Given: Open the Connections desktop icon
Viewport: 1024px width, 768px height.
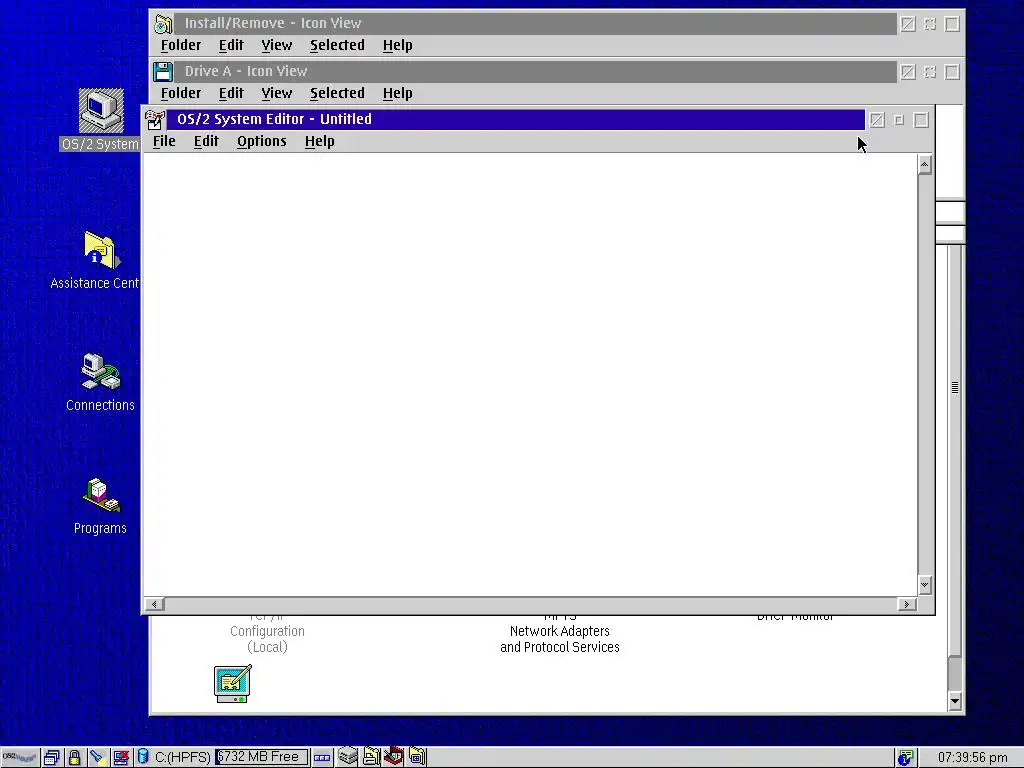Looking at the screenshot, I should (x=101, y=372).
